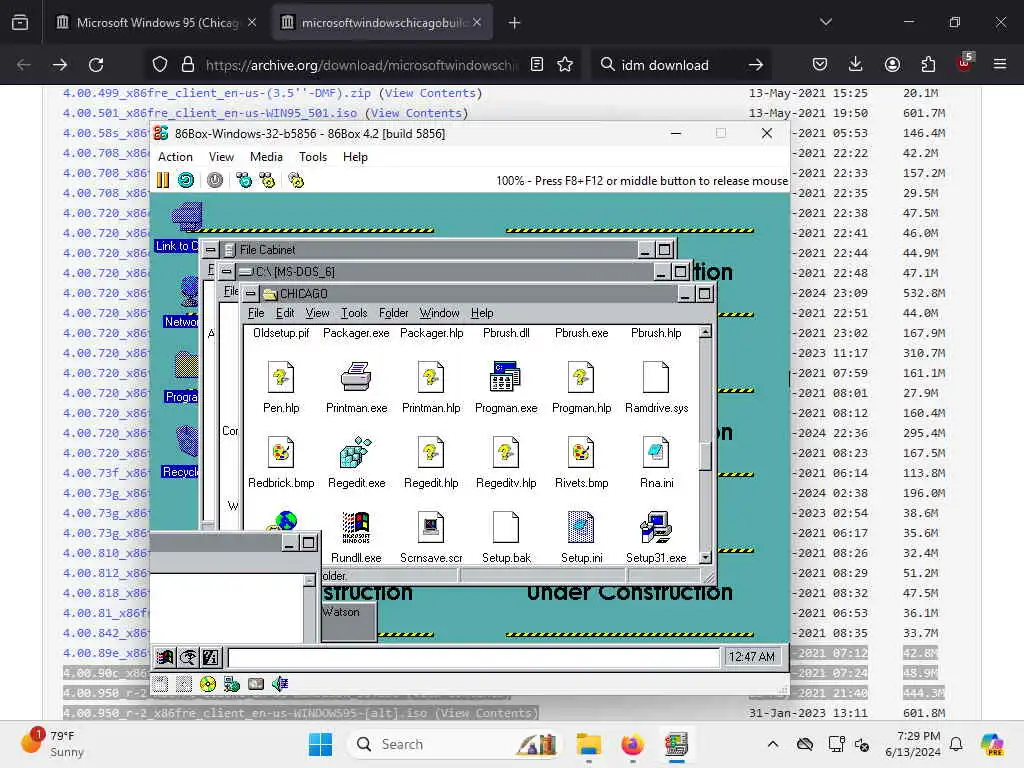1024x768 pixels.
Task: Show hidden system tray icons chevron
Action: (x=773, y=744)
